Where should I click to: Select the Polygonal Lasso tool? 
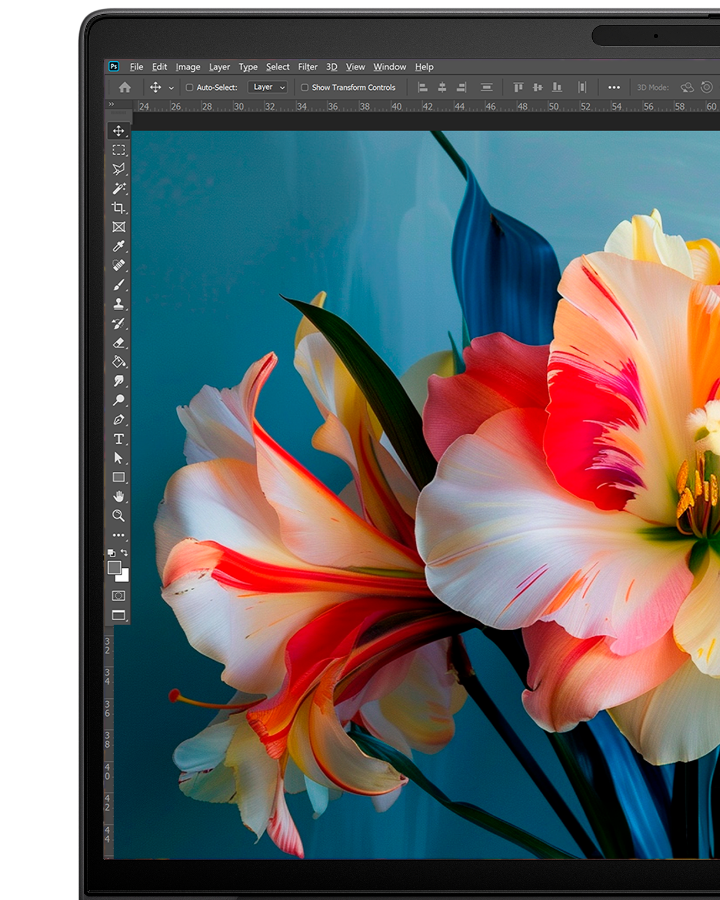tap(119, 169)
